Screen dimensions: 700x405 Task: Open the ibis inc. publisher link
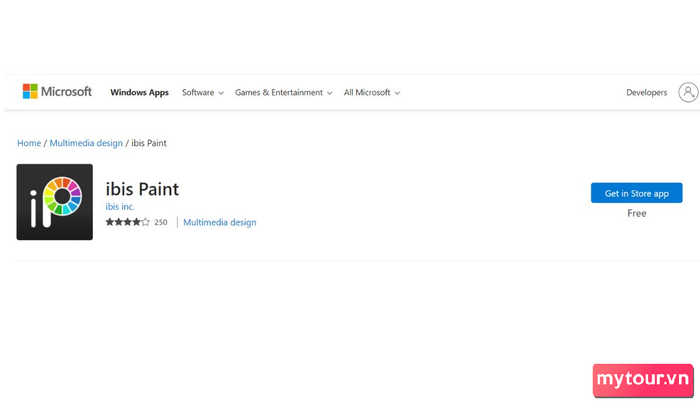coord(120,207)
